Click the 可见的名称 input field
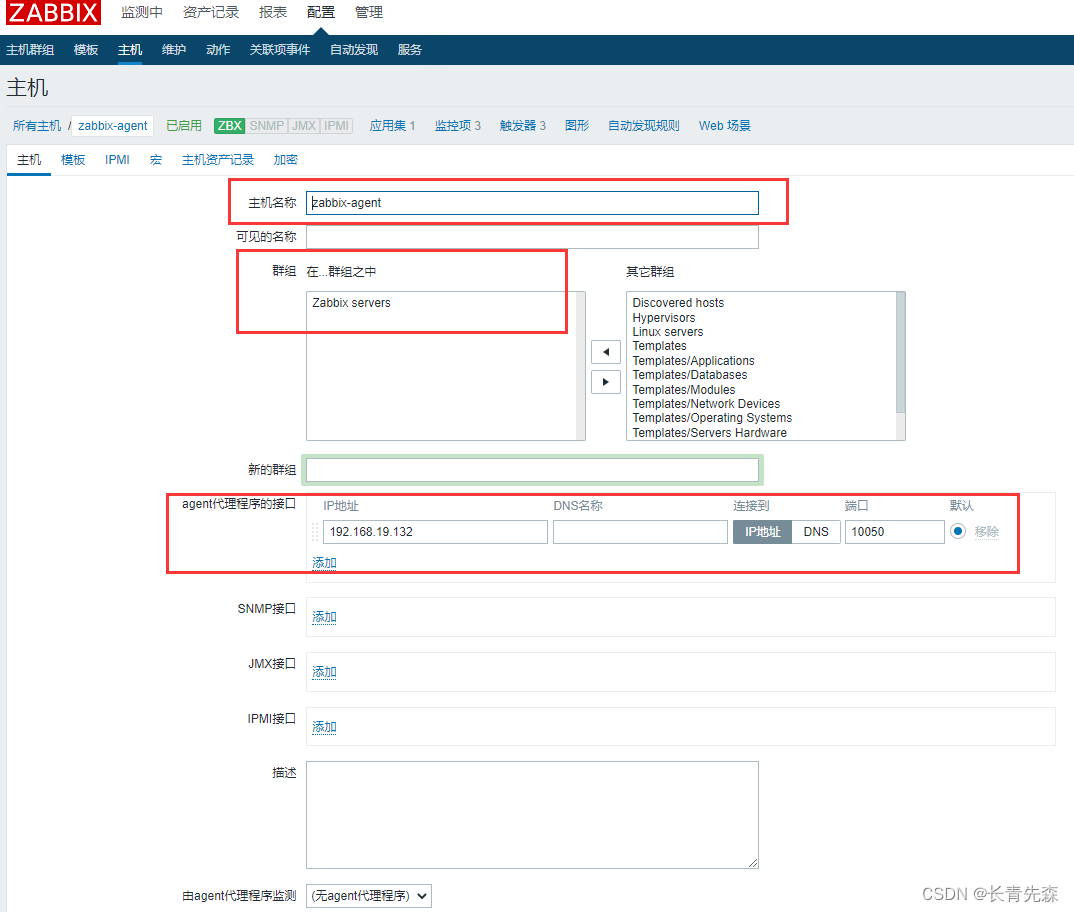The width and height of the screenshot is (1074, 912). [x=532, y=237]
